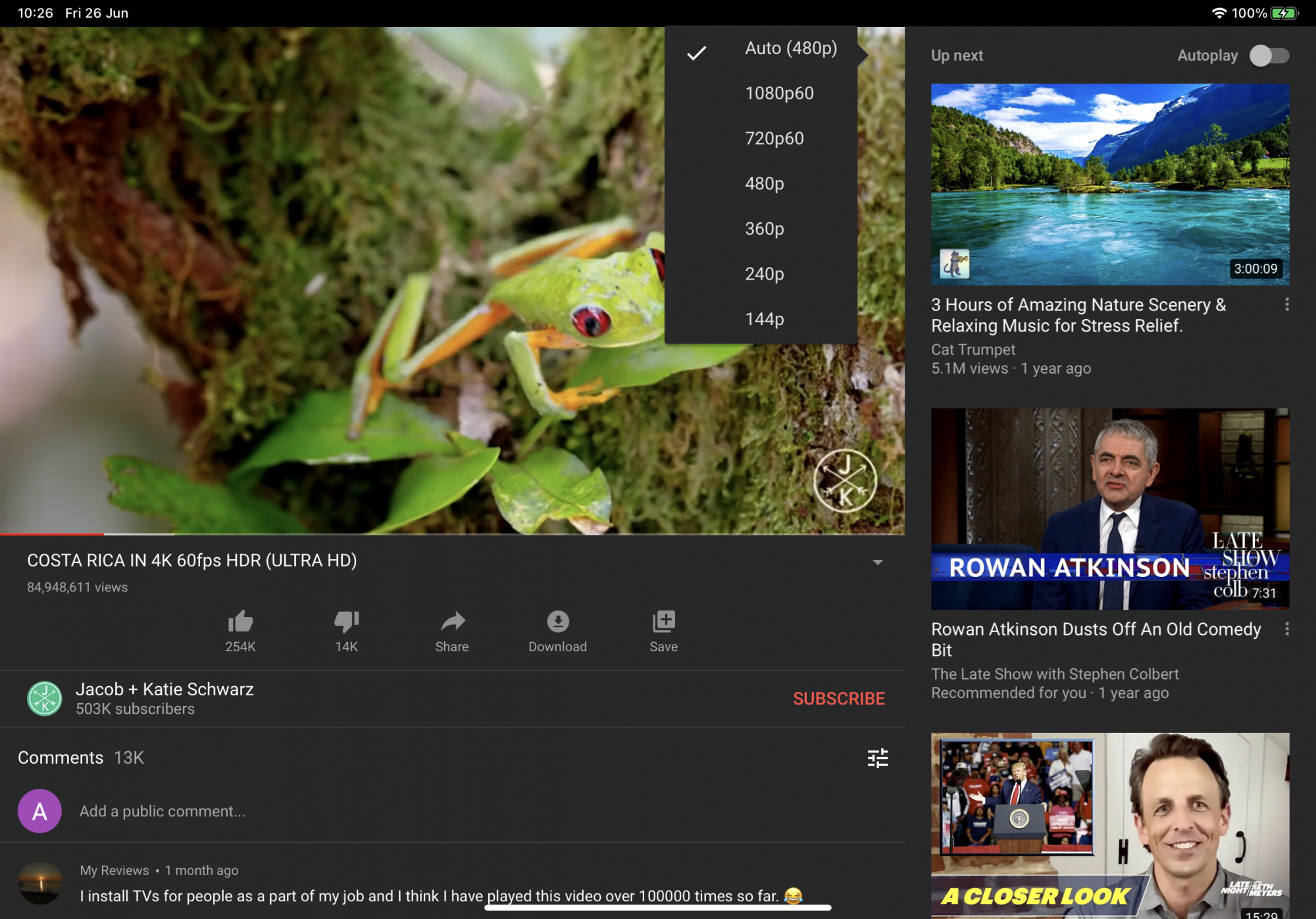Choose 1080p60 video quality
The image size is (1316, 919).
[779, 93]
